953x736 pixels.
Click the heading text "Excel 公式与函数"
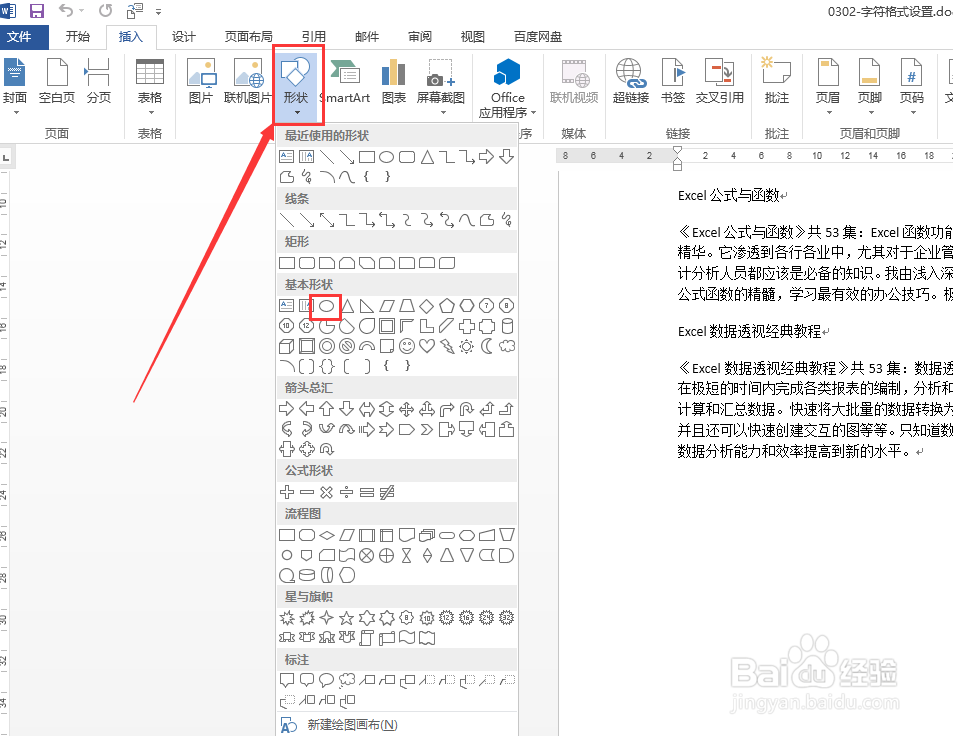pos(728,196)
